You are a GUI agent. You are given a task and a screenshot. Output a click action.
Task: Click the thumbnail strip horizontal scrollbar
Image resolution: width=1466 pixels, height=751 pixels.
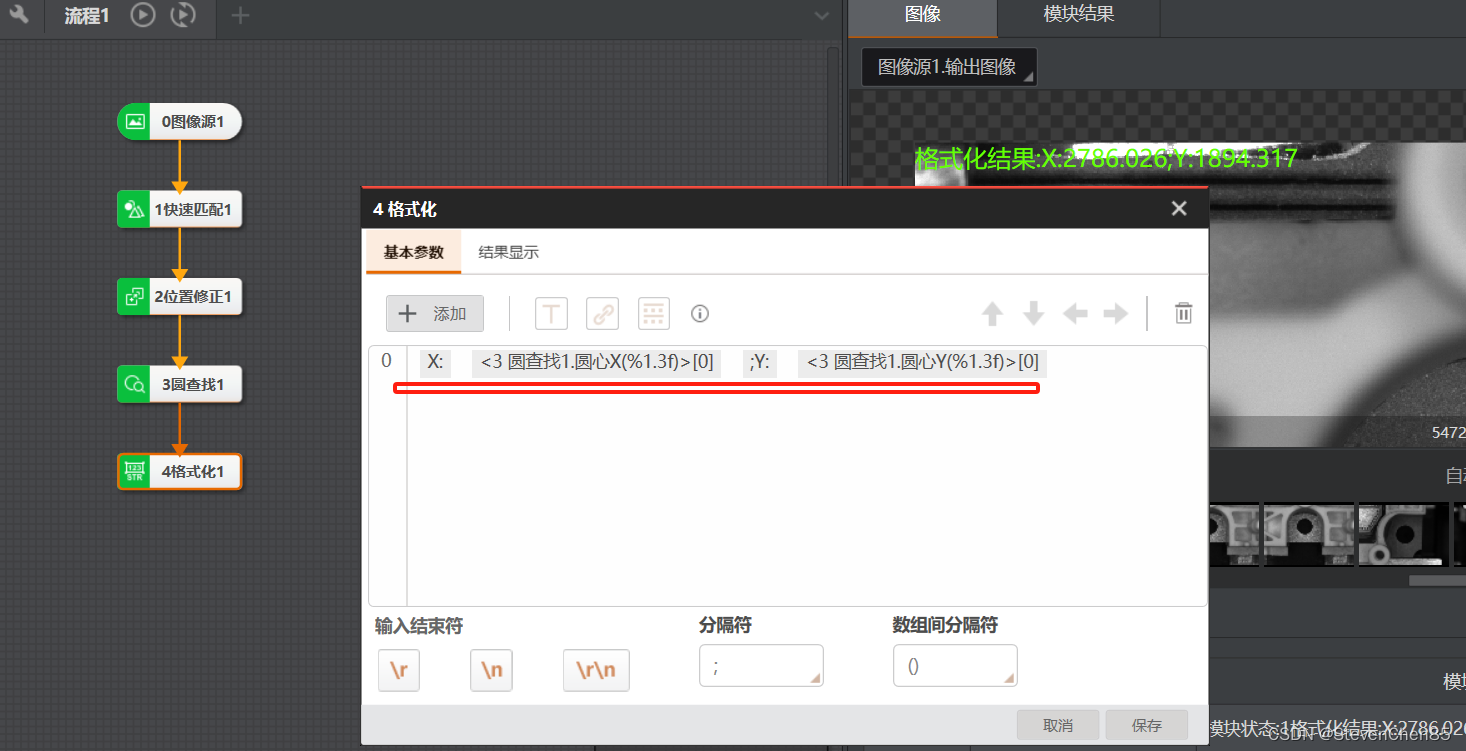coord(1437,580)
